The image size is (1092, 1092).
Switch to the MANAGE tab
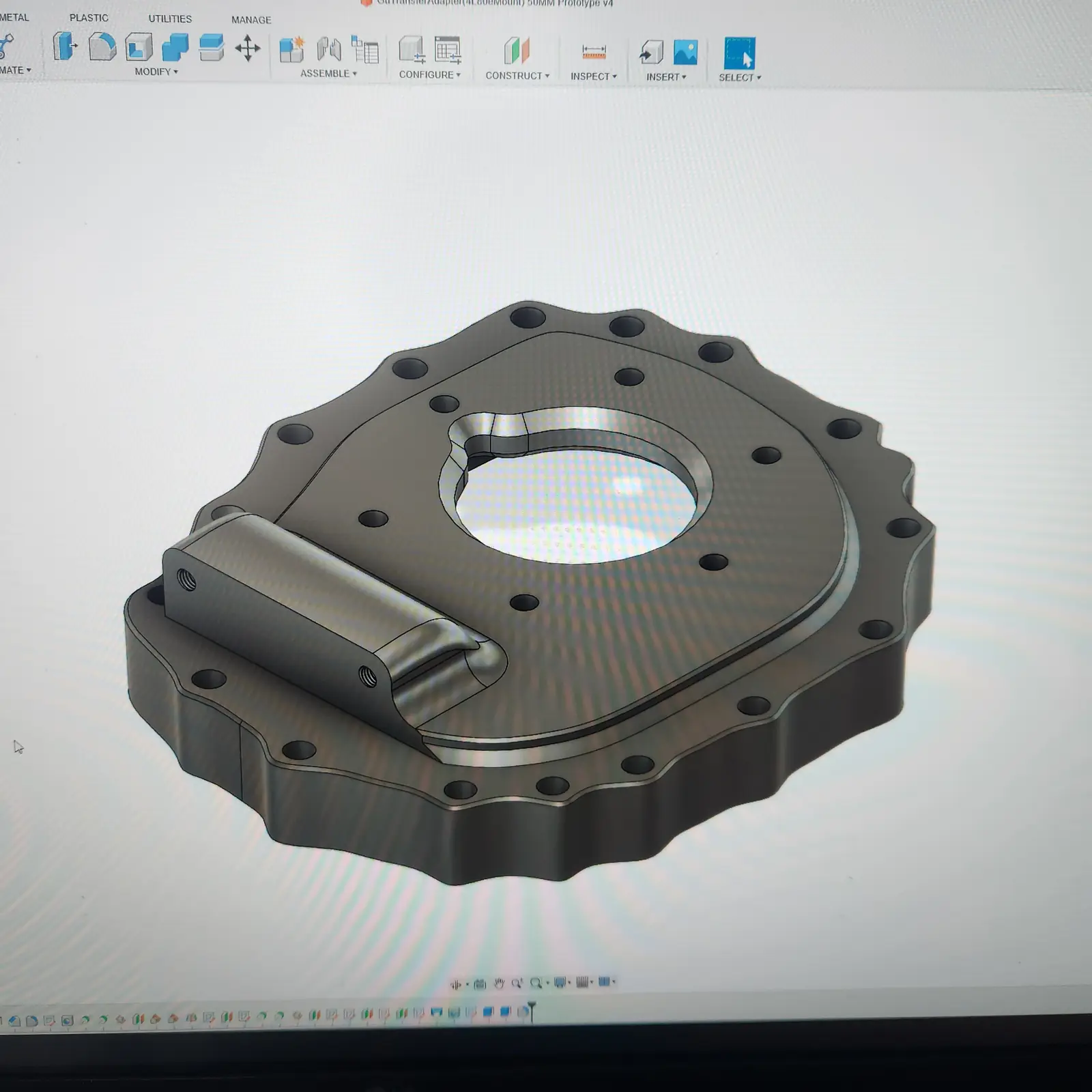tap(251, 20)
